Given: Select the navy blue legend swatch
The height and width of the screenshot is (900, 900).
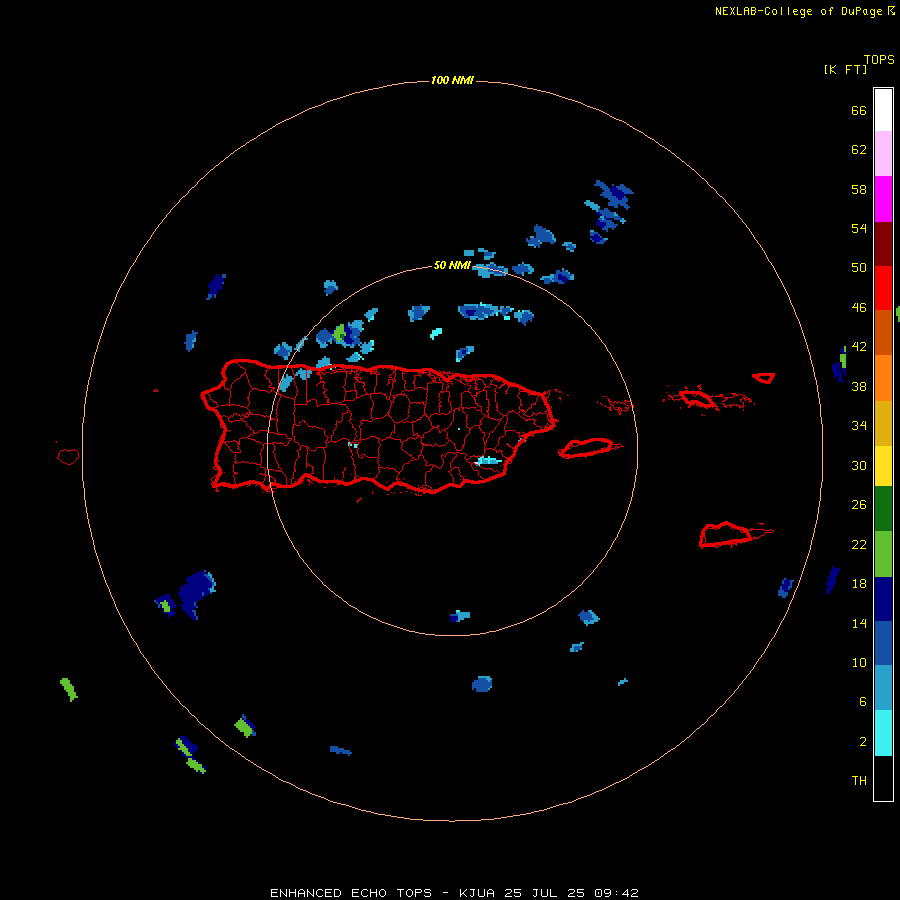Looking at the screenshot, I should (x=883, y=599).
